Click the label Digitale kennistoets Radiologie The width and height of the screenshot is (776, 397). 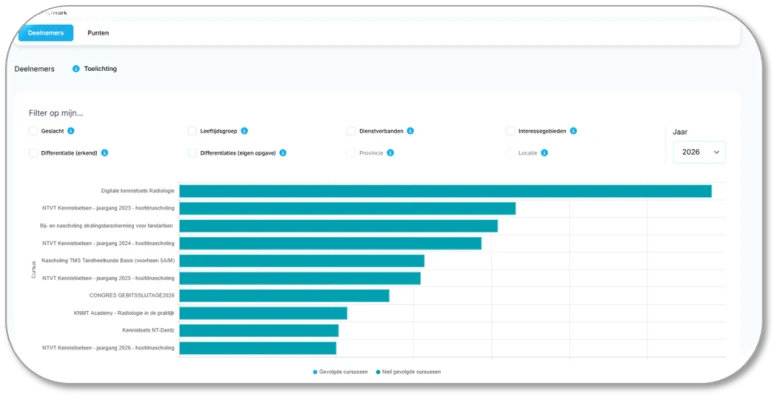click(138, 191)
